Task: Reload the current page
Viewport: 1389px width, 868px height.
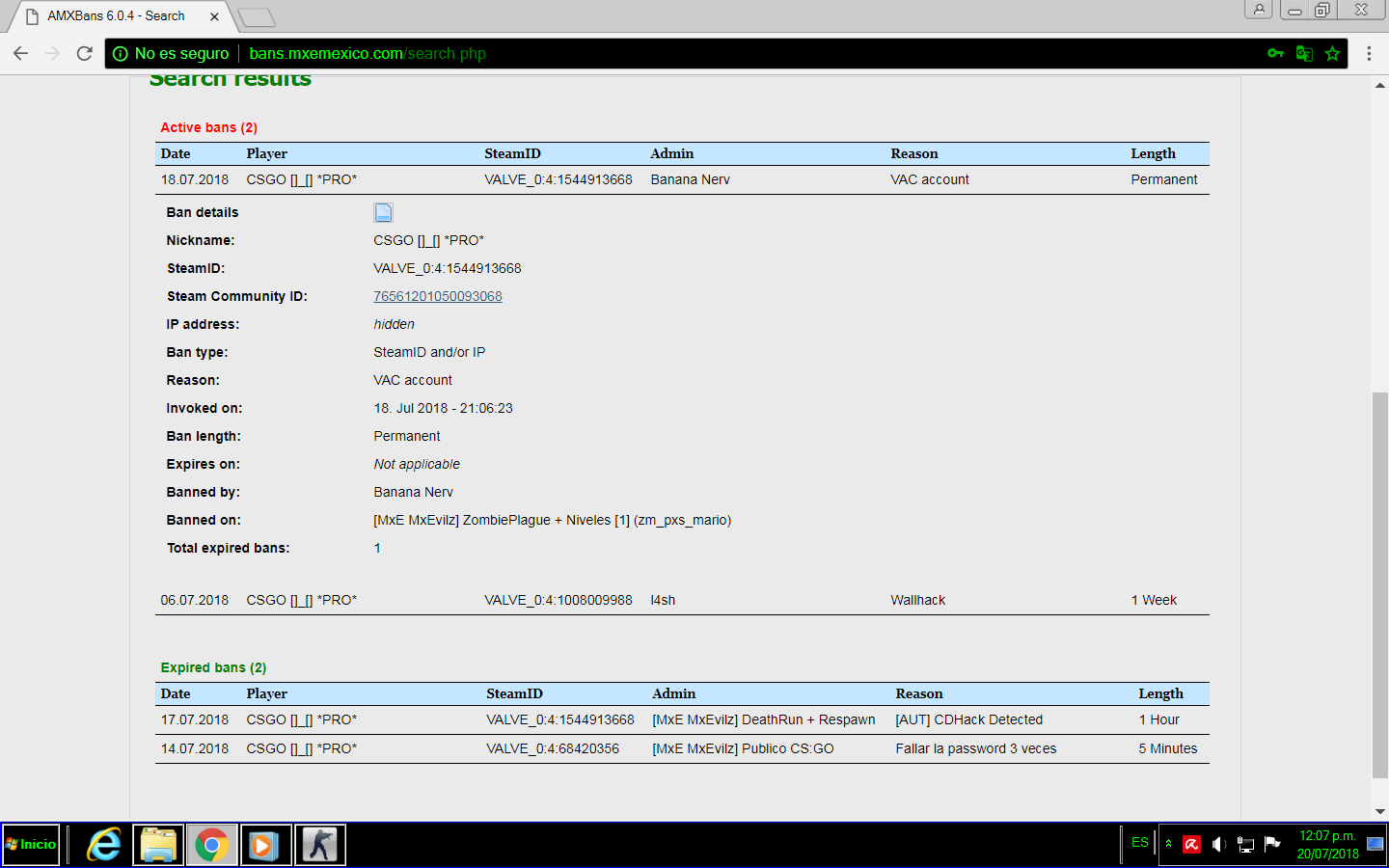Action: tap(84, 53)
